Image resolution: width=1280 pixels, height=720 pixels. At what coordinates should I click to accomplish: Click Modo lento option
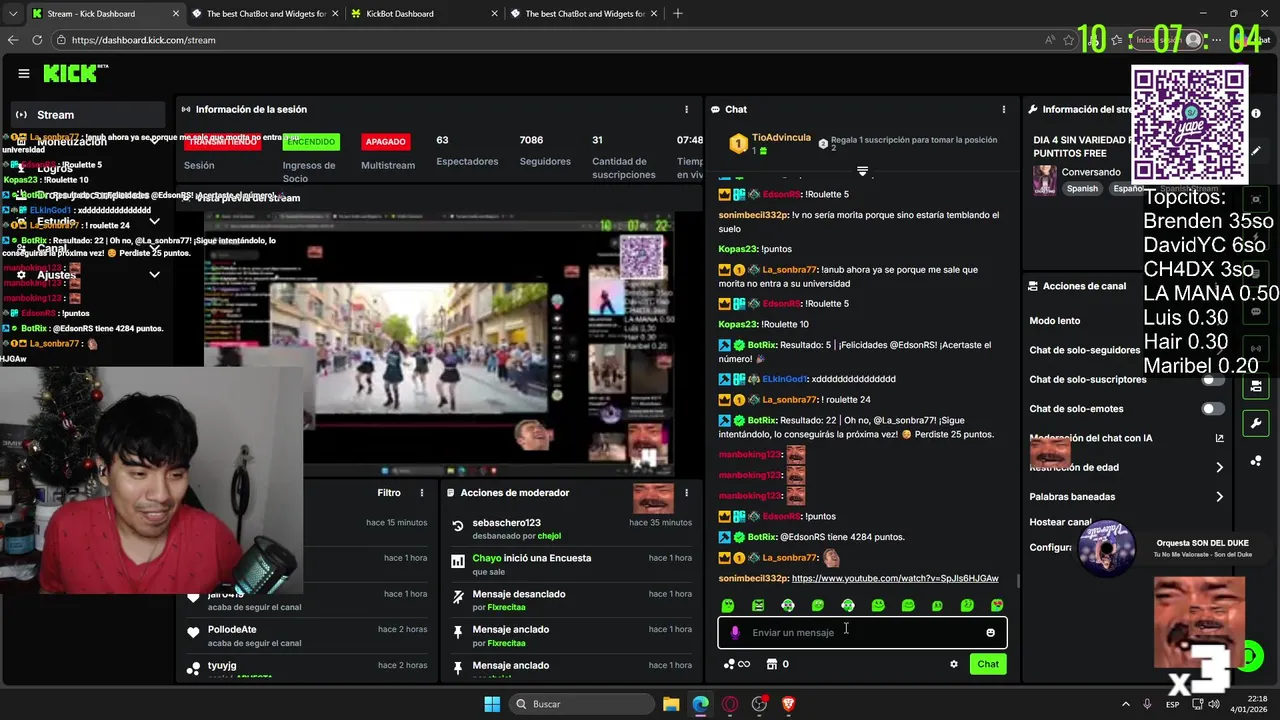click(1055, 321)
